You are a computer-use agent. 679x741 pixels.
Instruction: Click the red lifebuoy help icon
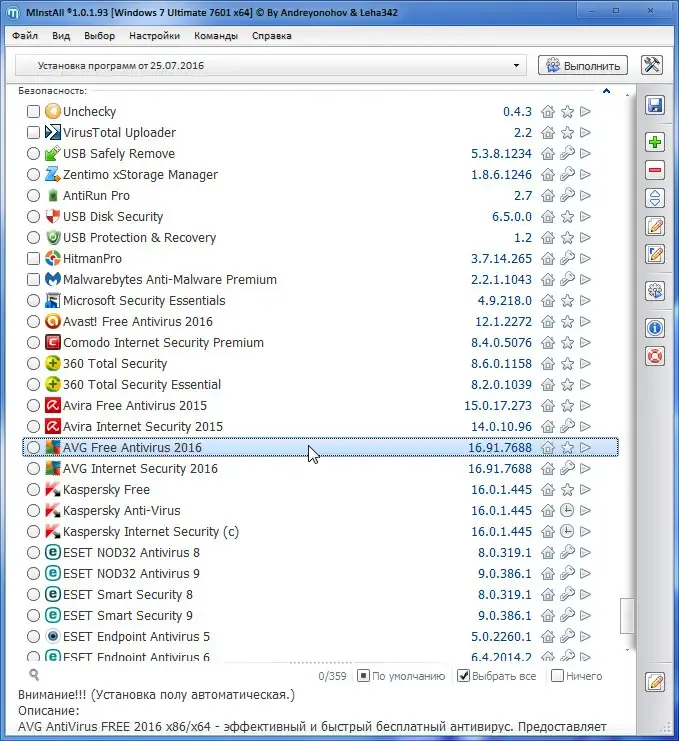(655, 356)
